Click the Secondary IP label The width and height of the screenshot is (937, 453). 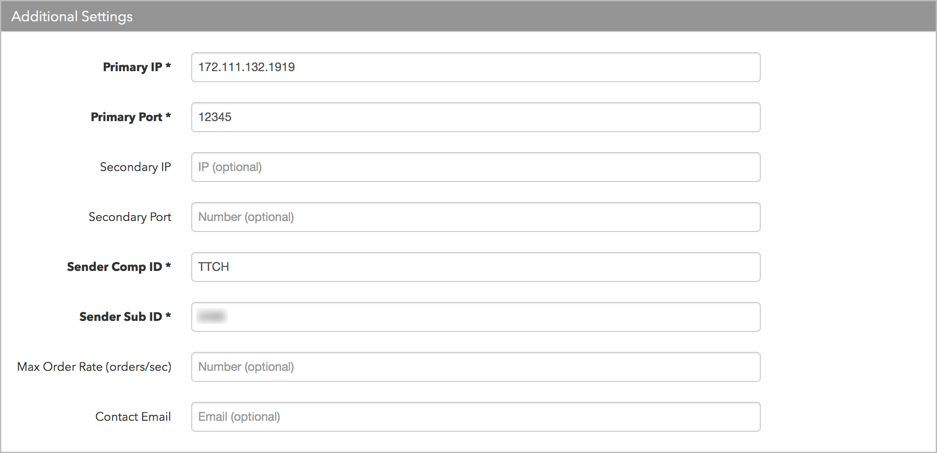click(136, 167)
